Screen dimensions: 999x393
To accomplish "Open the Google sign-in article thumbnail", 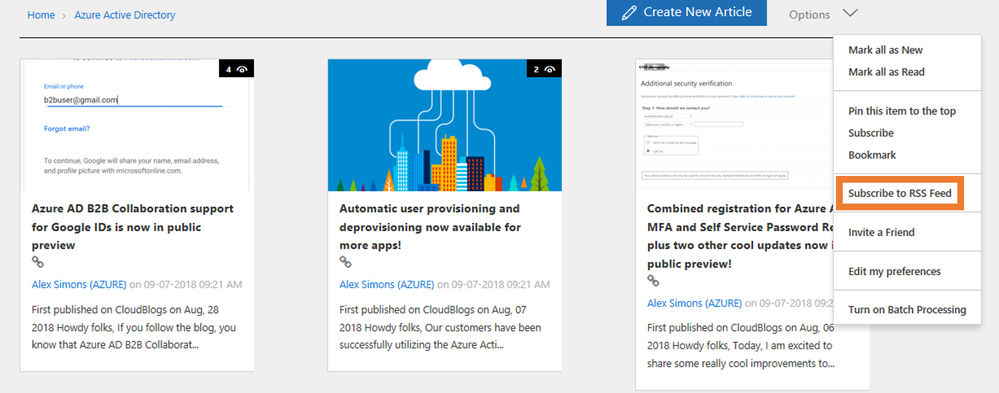I will point(137,125).
